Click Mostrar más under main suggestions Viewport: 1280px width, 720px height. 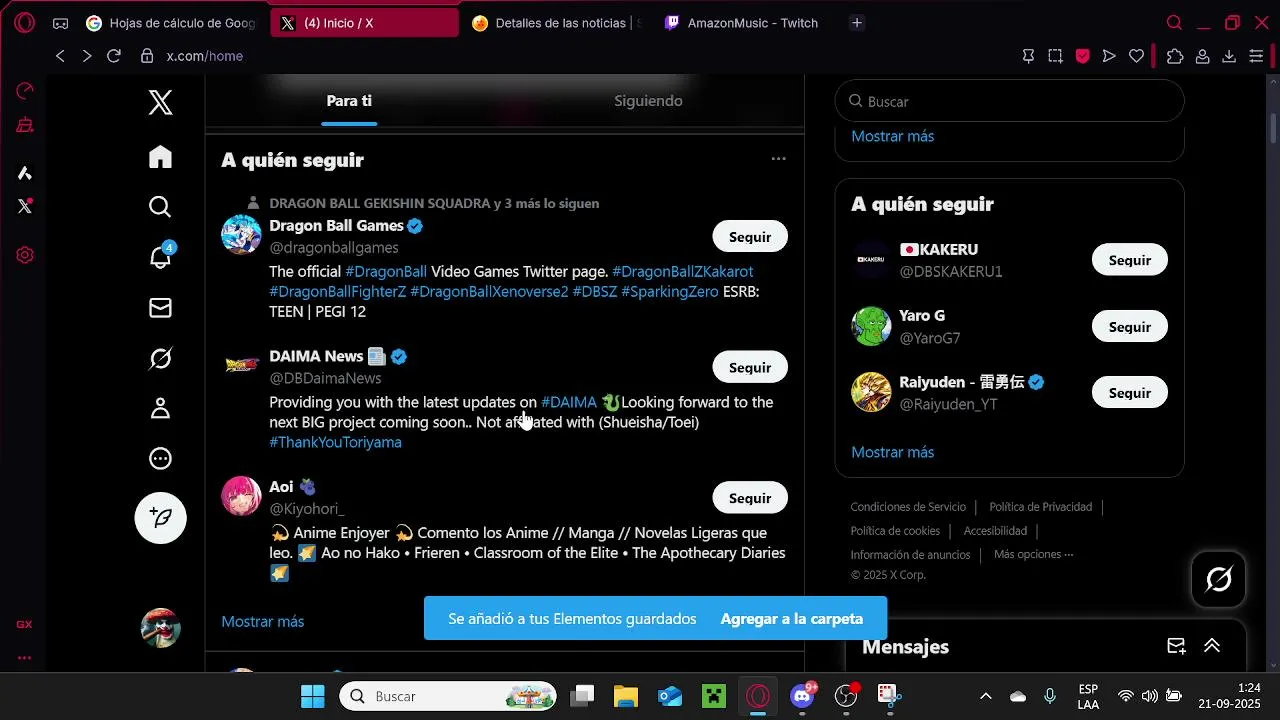pyautogui.click(x=262, y=621)
